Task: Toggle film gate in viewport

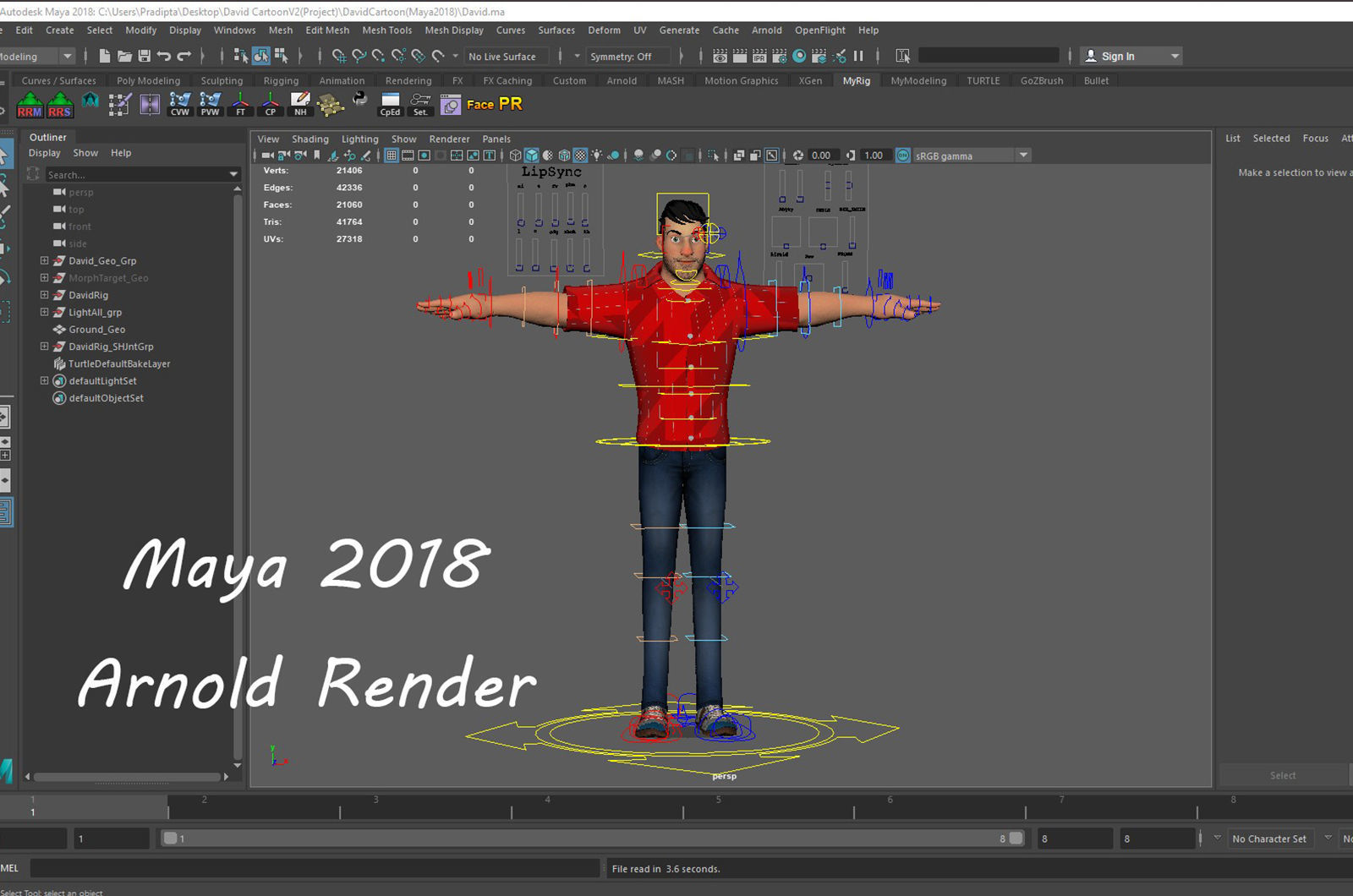Action: (x=408, y=156)
